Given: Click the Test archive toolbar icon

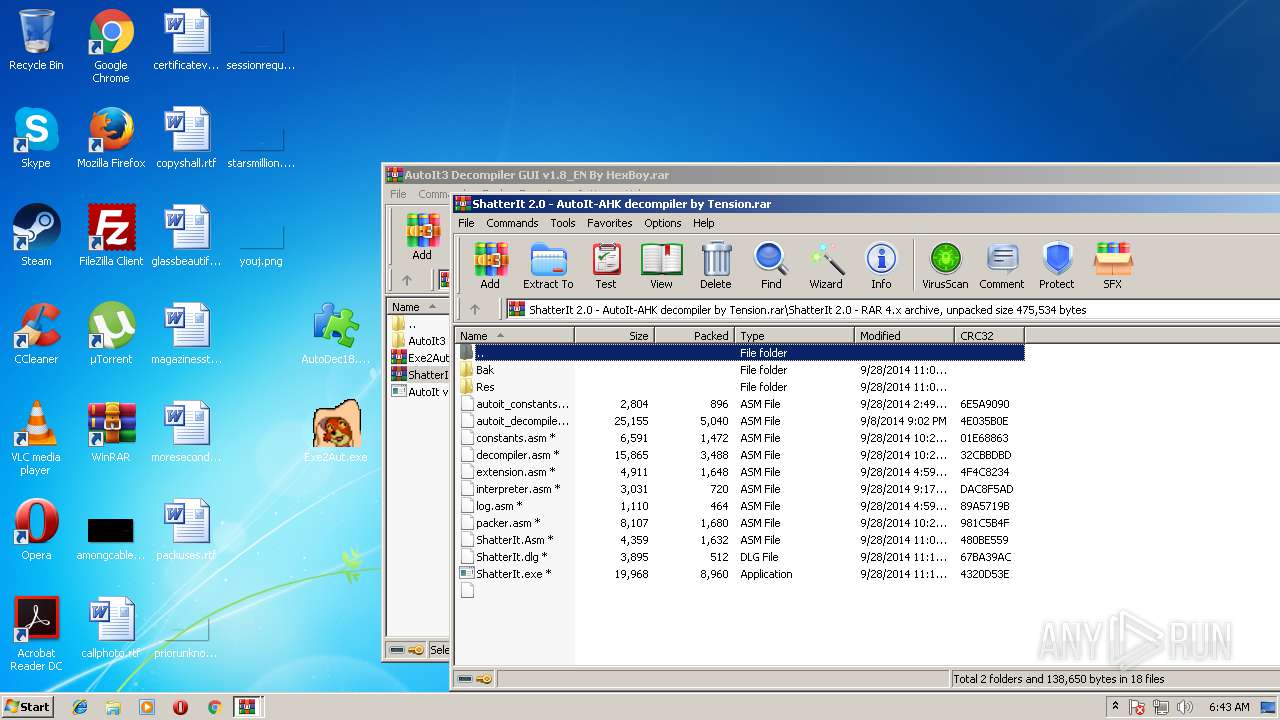Looking at the screenshot, I should (606, 266).
